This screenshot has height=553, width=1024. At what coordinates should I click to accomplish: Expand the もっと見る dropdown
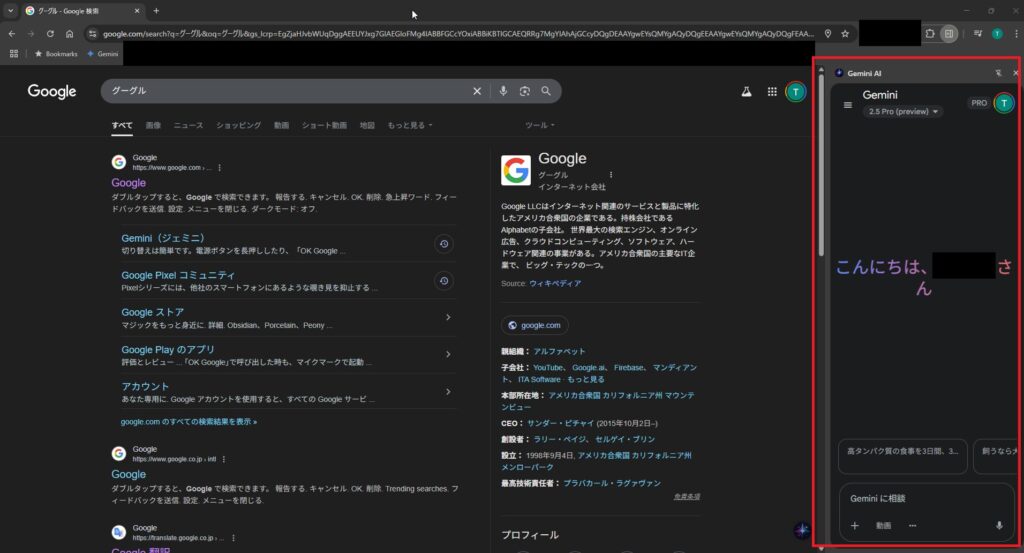pos(409,125)
